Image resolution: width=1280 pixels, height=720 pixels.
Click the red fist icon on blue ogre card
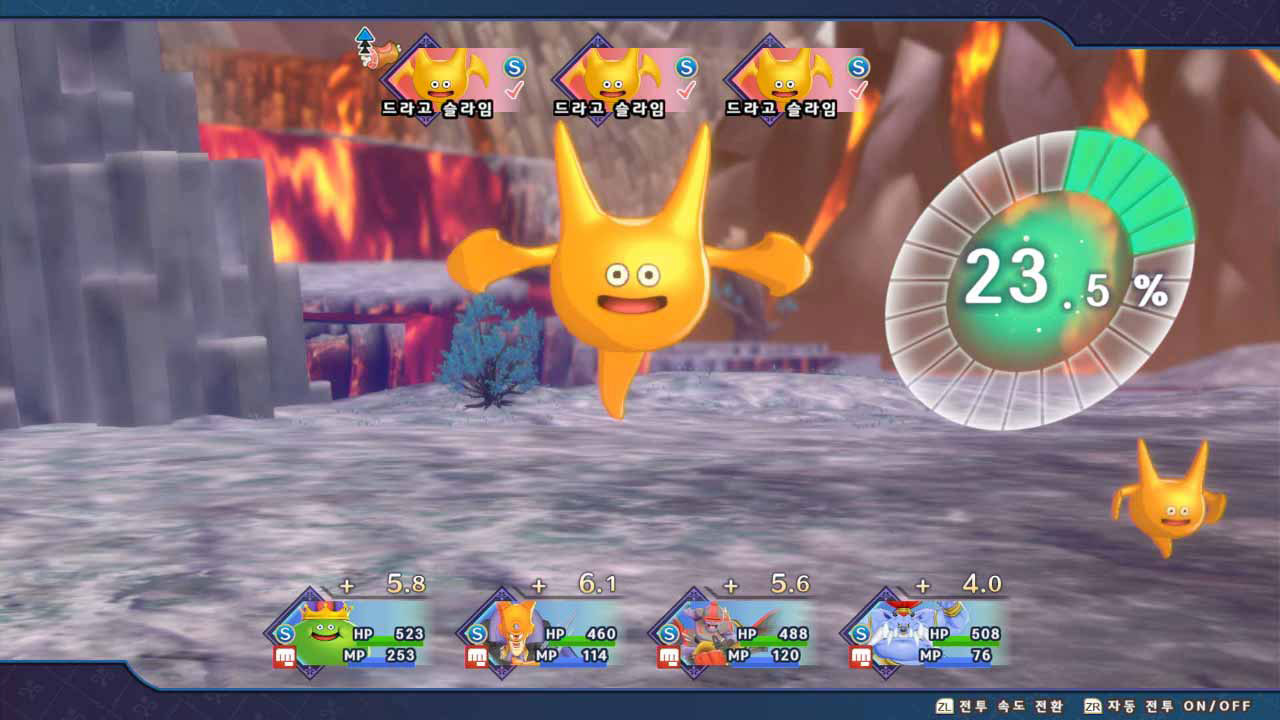click(860, 657)
